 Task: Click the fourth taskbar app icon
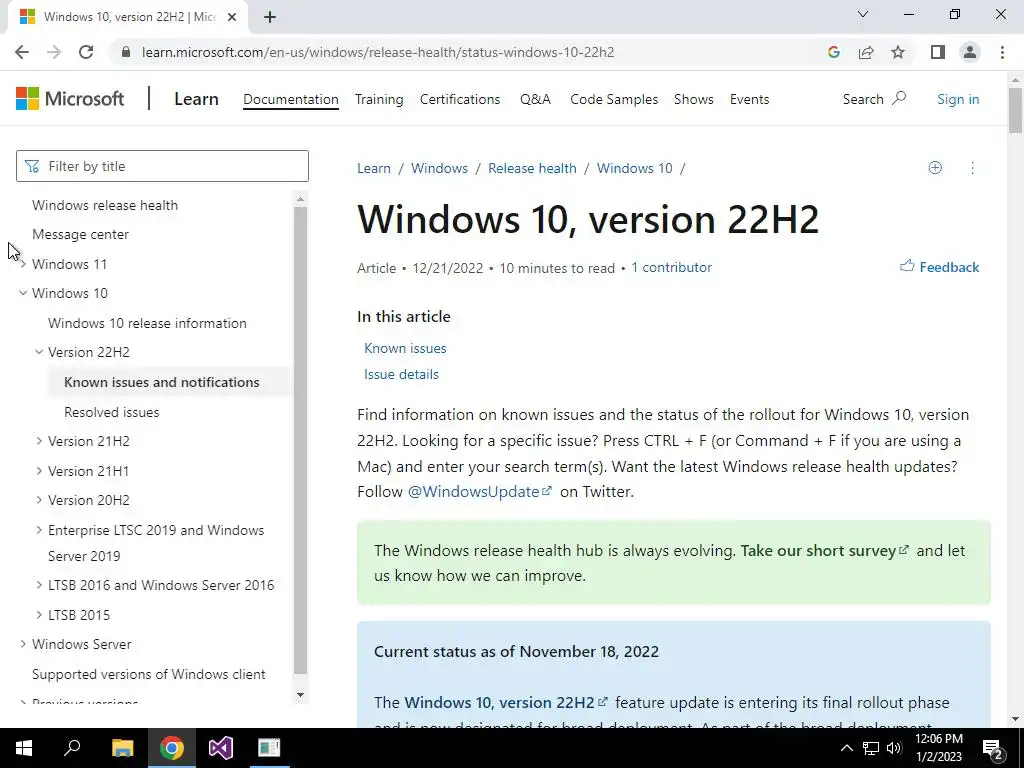coord(268,748)
